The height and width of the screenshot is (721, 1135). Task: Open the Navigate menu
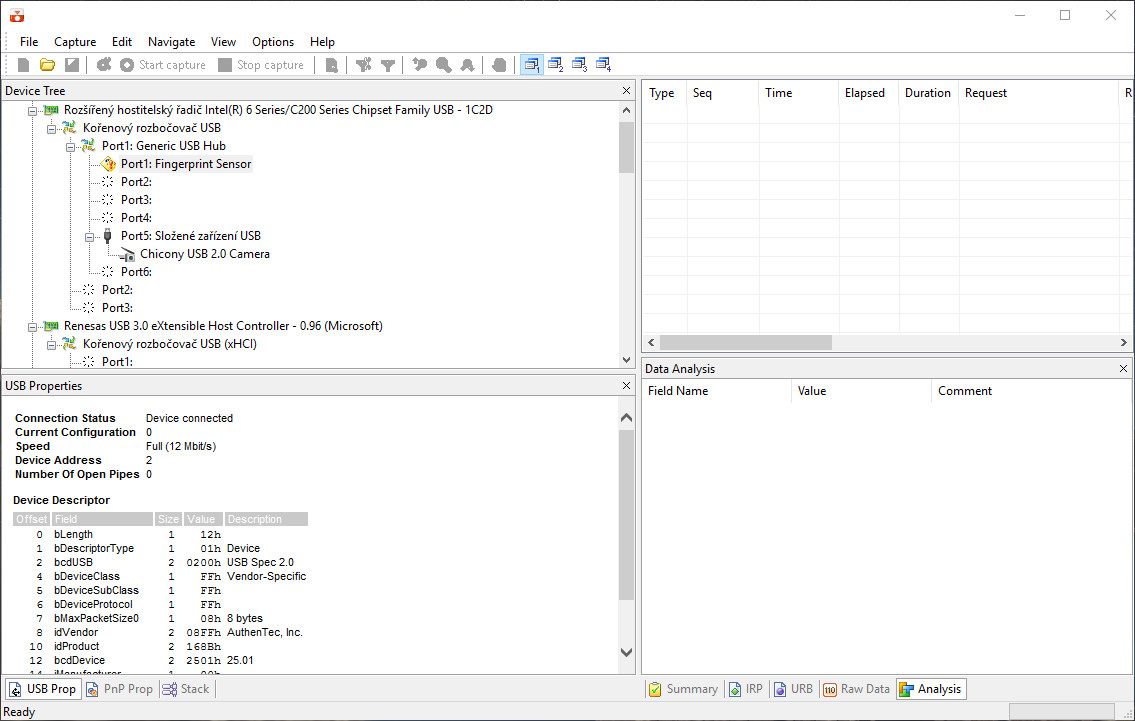tap(172, 42)
